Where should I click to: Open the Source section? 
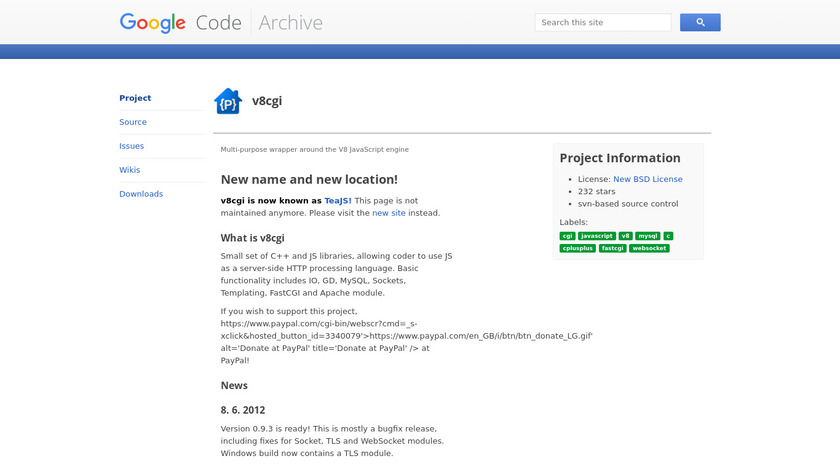[x=133, y=122]
